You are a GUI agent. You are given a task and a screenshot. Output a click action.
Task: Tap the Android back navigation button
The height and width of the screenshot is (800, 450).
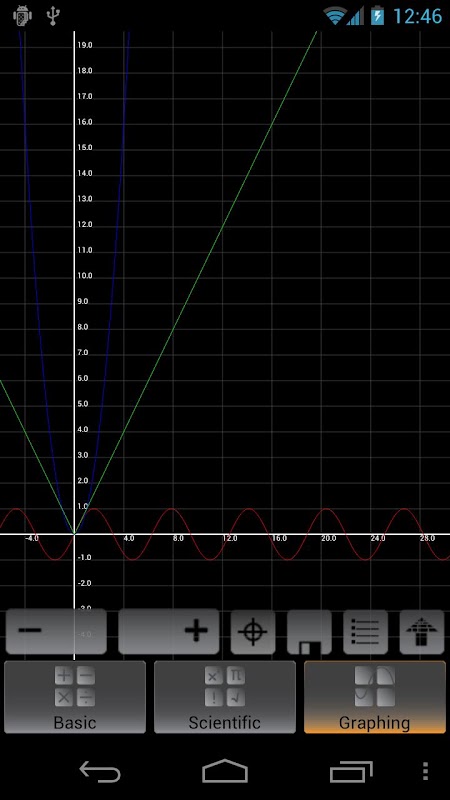click(100, 771)
